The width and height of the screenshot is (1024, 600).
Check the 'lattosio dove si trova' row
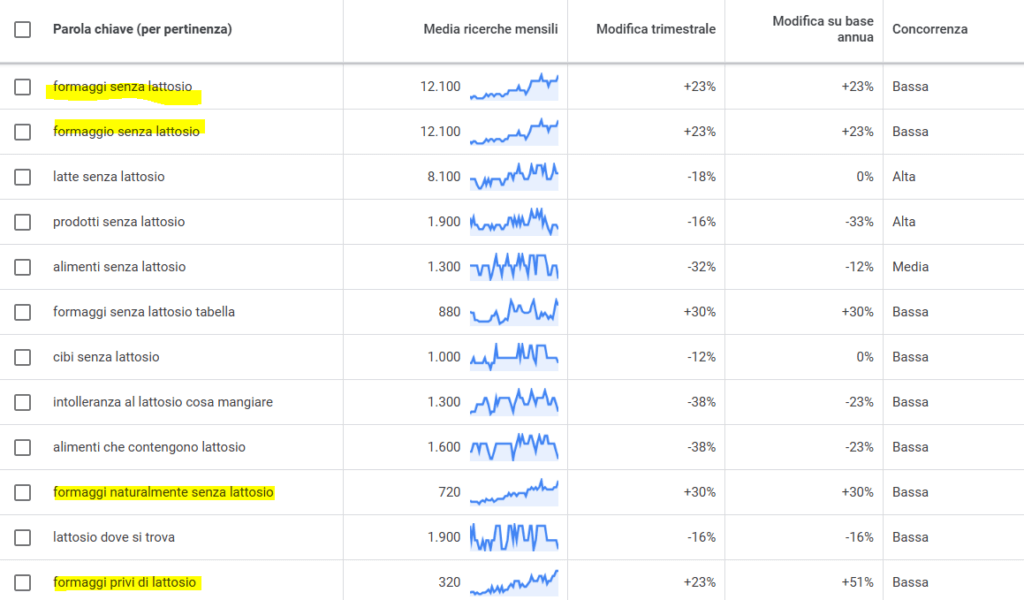click(23, 537)
